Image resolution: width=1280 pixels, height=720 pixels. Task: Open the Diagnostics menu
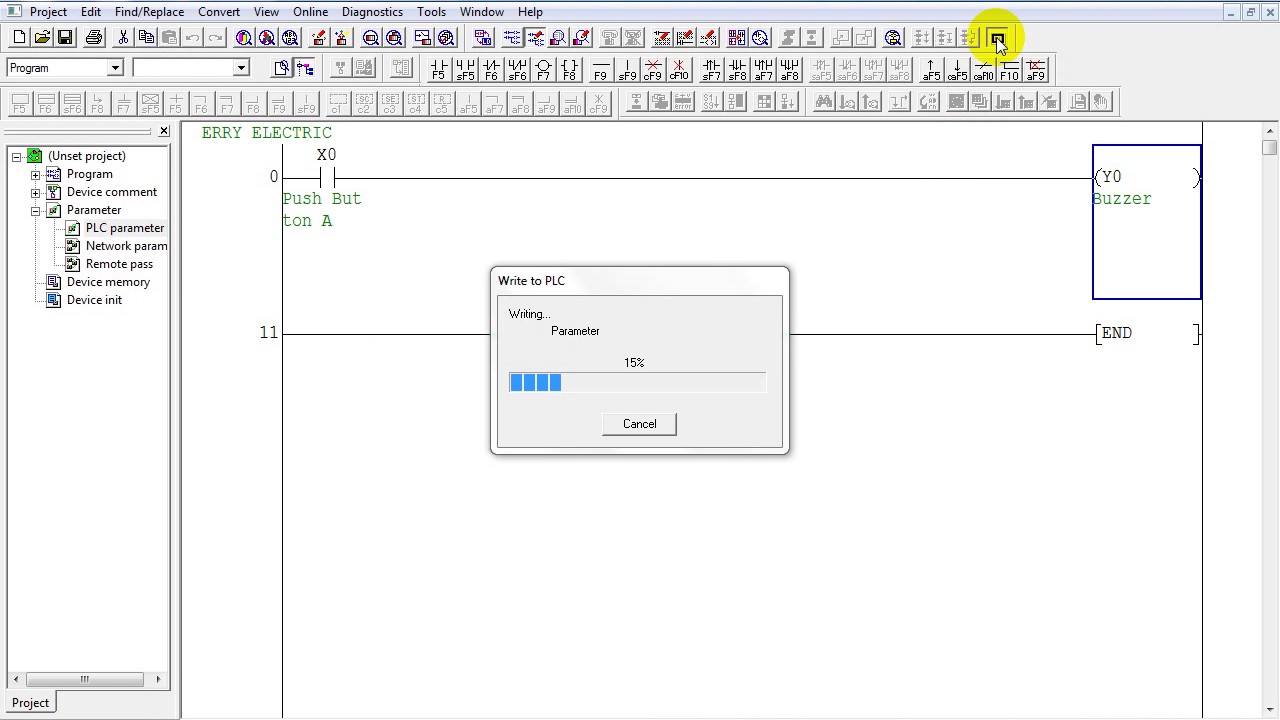pos(372,12)
